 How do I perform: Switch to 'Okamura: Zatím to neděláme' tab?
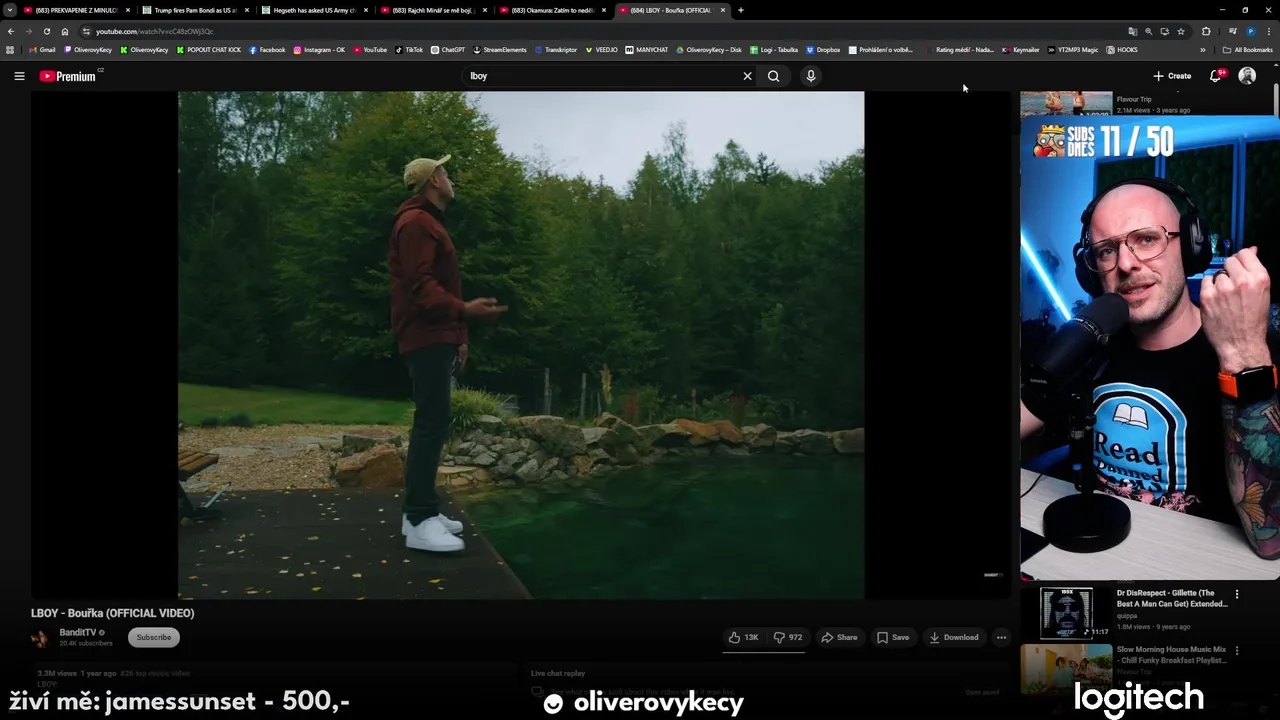pos(552,10)
